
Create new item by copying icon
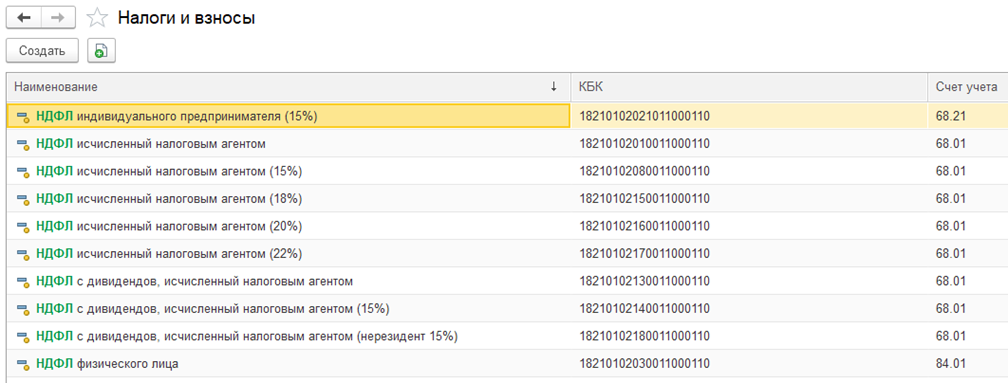point(101,51)
